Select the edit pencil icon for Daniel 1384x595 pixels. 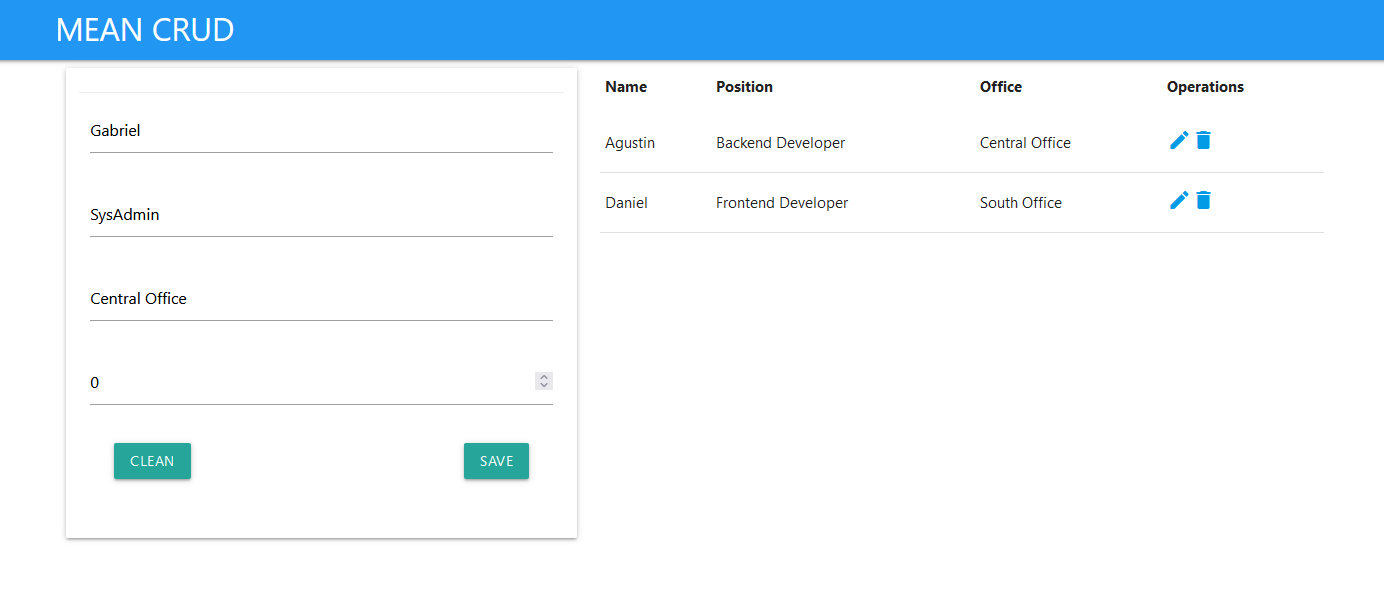tap(1178, 200)
